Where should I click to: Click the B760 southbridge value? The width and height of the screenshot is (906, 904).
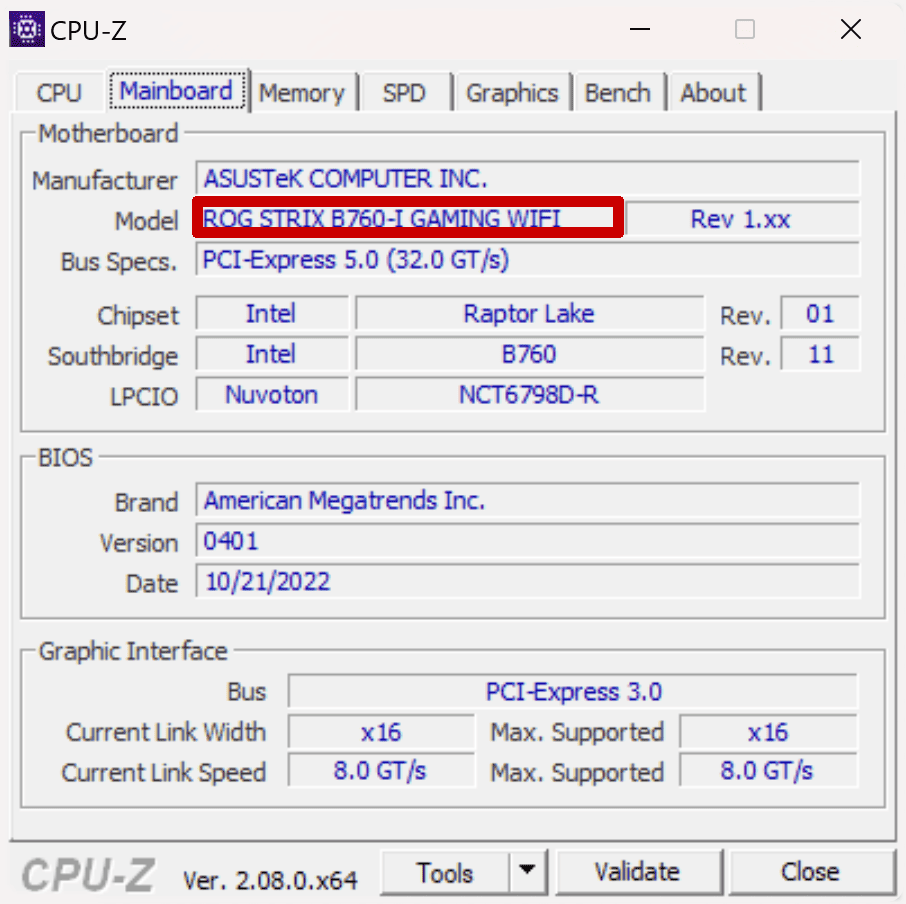tap(529, 354)
